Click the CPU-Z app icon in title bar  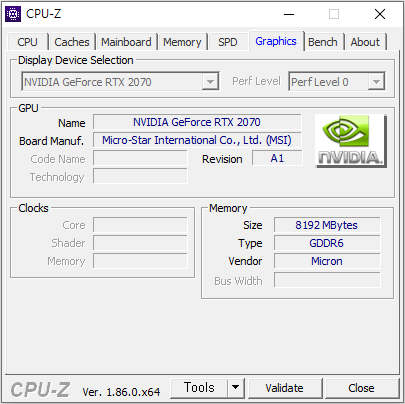(x=13, y=14)
